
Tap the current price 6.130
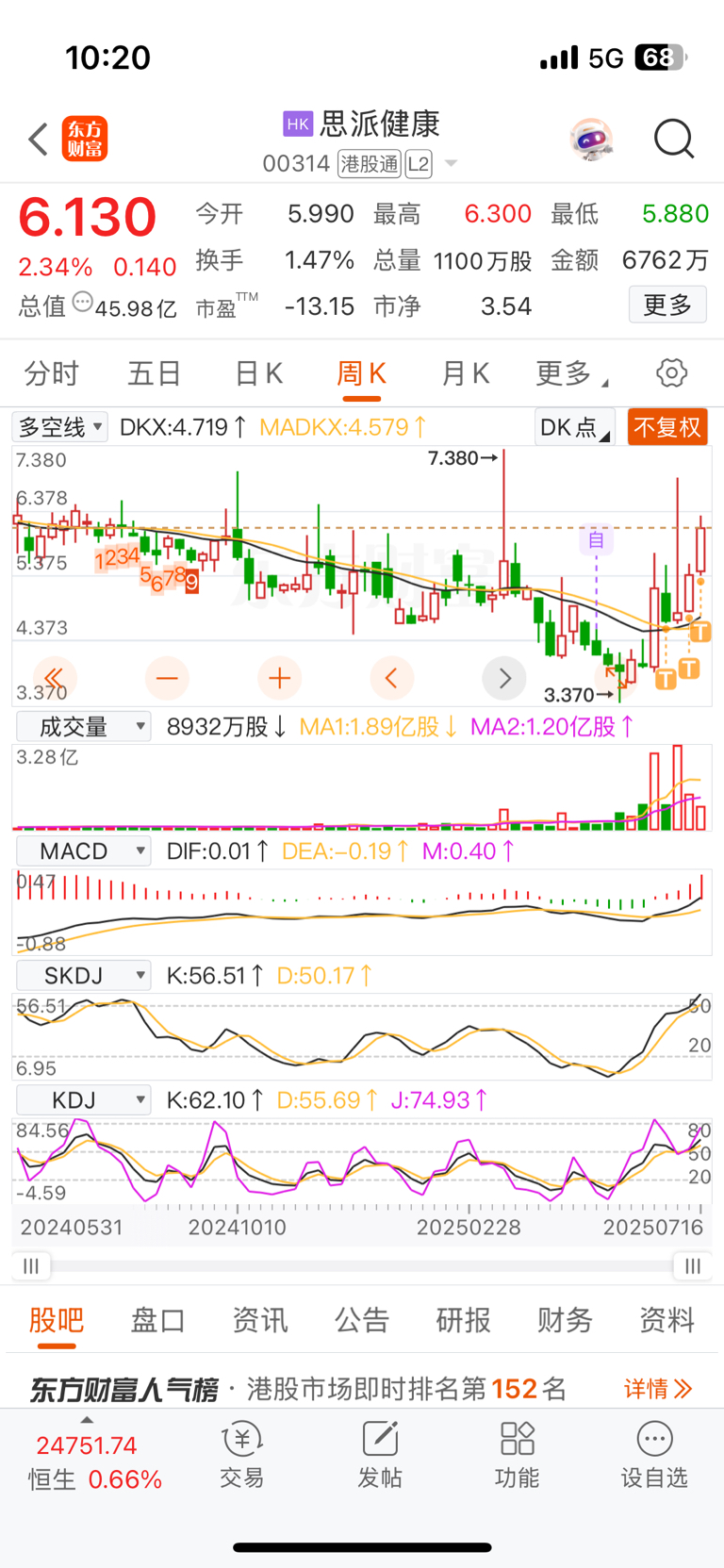(x=88, y=217)
